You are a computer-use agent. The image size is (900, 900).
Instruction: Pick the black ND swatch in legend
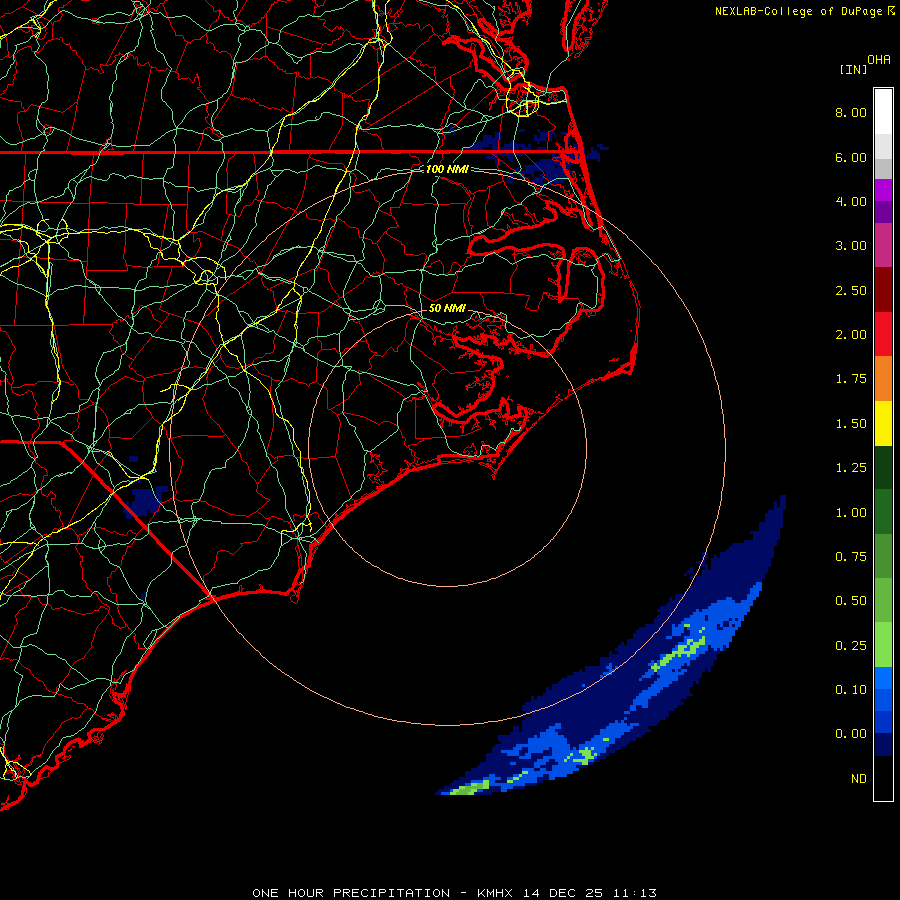[883, 778]
